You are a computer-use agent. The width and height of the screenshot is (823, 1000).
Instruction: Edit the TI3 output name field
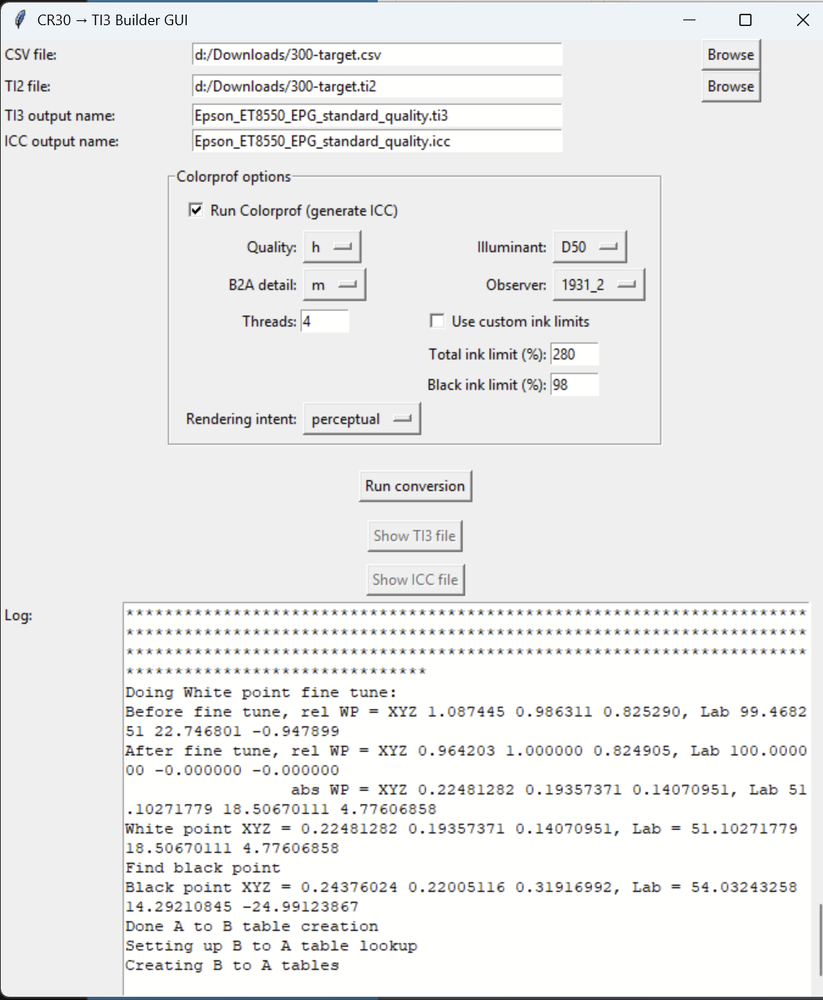tap(376, 115)
